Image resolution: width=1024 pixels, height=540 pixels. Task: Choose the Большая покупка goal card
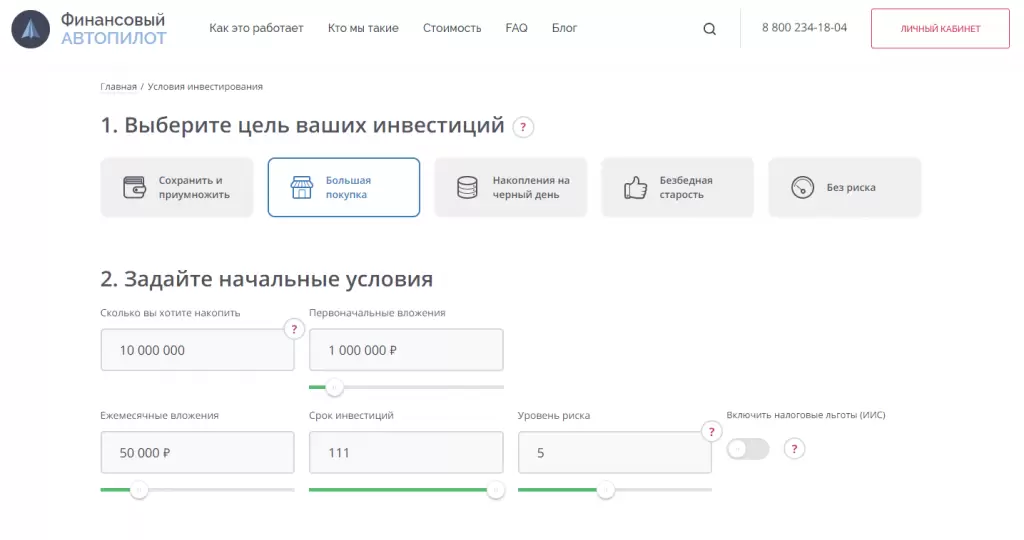click(x=343, y=187)
